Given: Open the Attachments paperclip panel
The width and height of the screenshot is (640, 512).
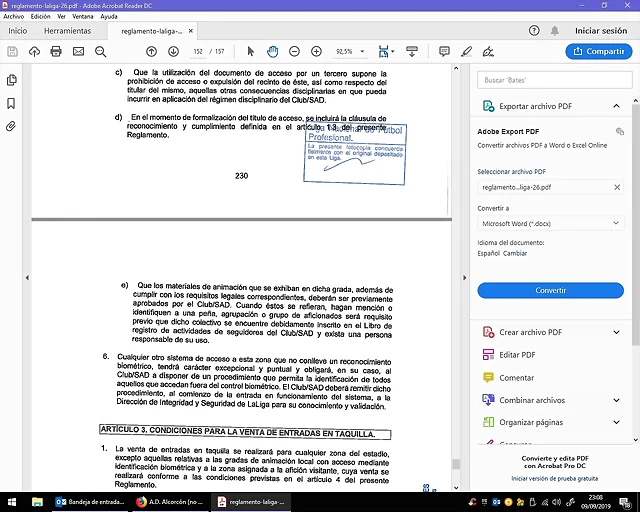Looking at the screenshot, I should click(x=11, y=126).
